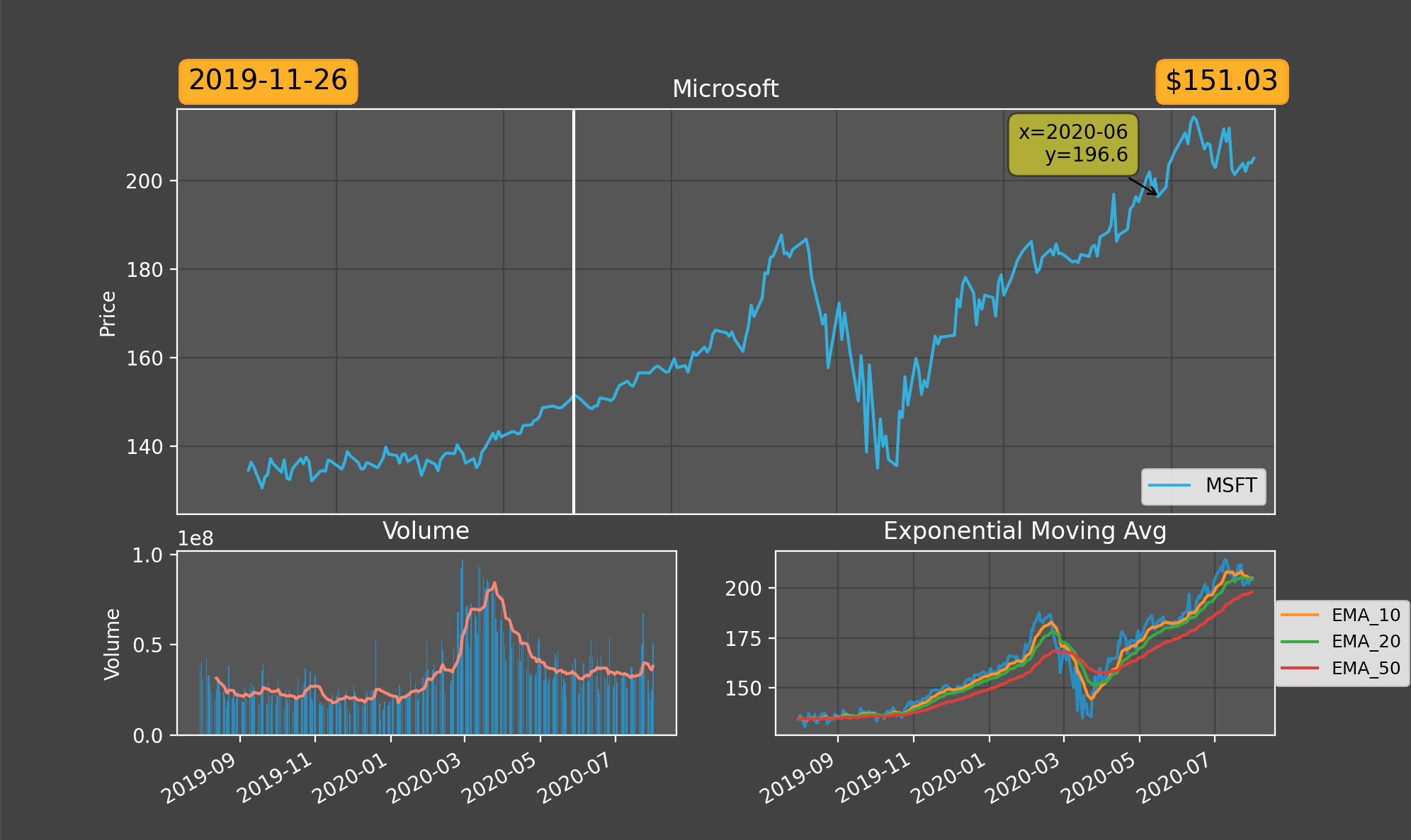Click the MSFT legend line swatch
Image resolution: width=1411 pixels, height=840 pixels.
click(1169, 485)
